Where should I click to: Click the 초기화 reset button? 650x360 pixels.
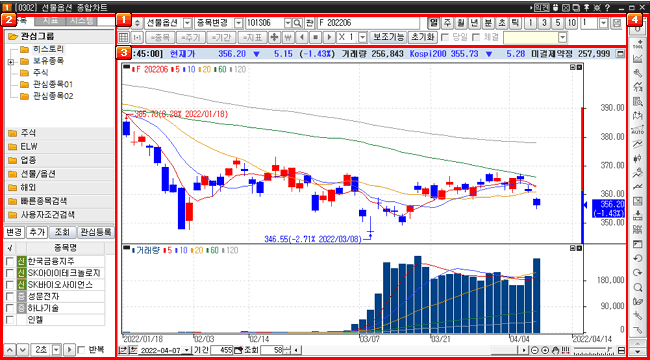[422, 37]
